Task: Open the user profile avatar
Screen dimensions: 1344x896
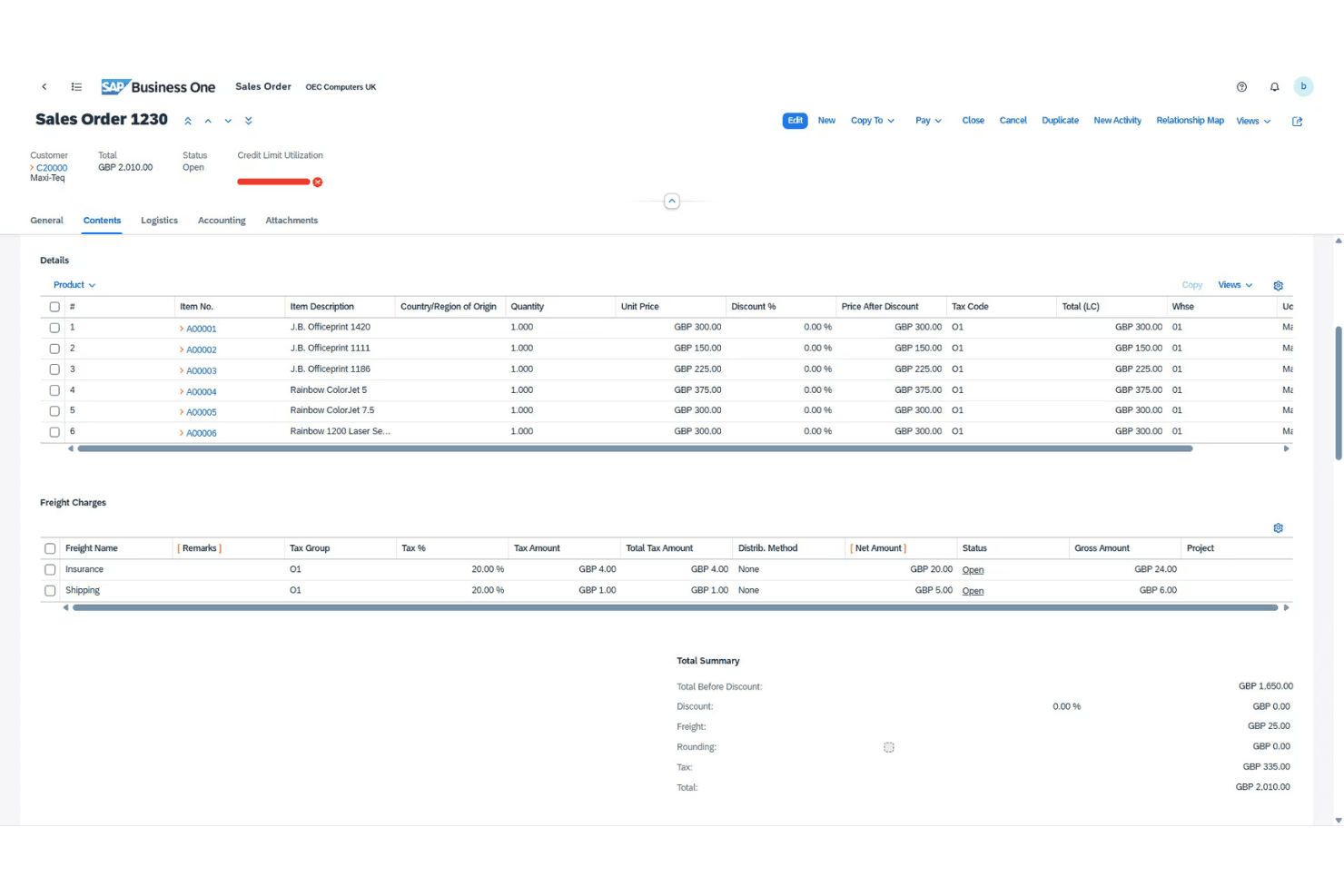Action: tap(1303, 86)
